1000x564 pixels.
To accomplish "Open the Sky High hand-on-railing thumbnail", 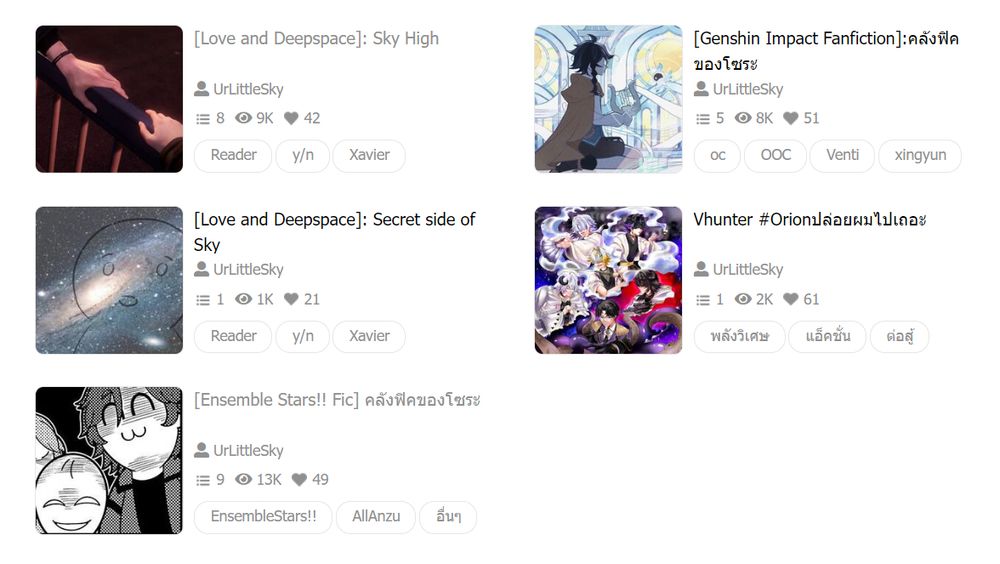I will (x=109, y=99).
